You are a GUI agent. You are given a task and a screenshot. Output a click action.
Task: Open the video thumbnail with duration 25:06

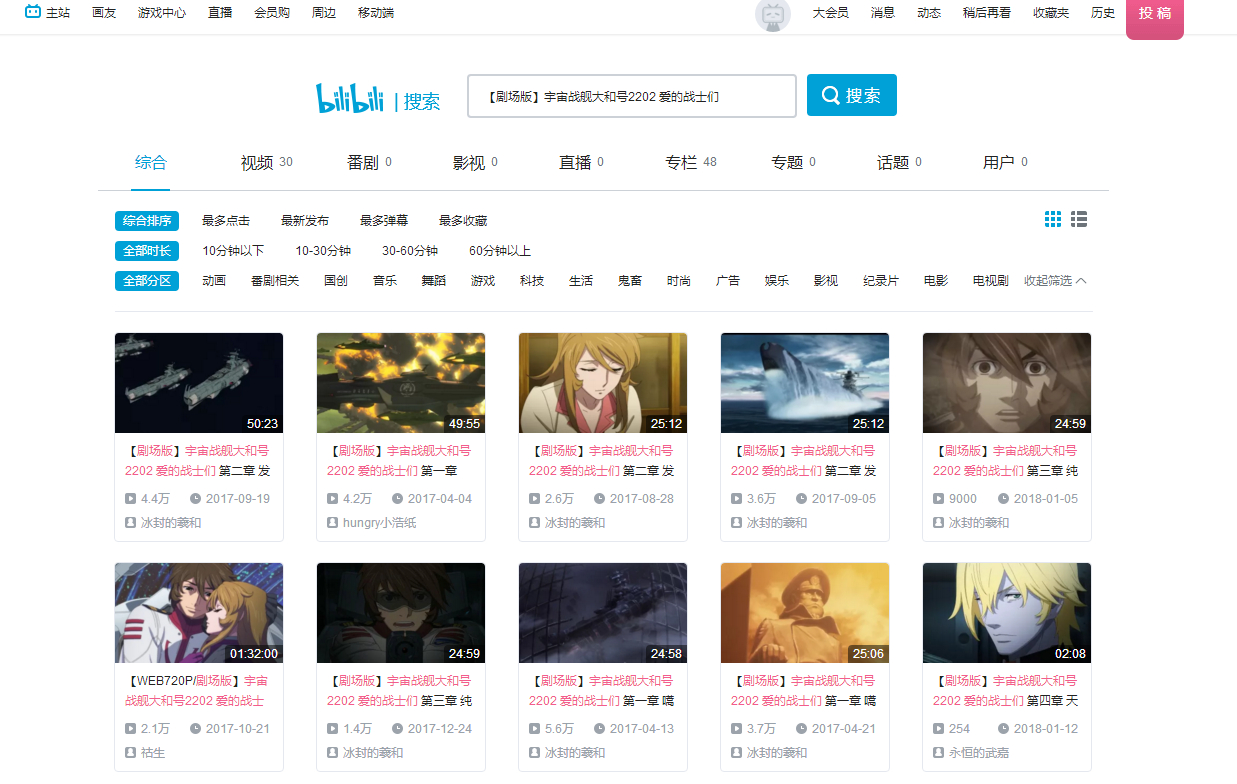click(805, 613)
